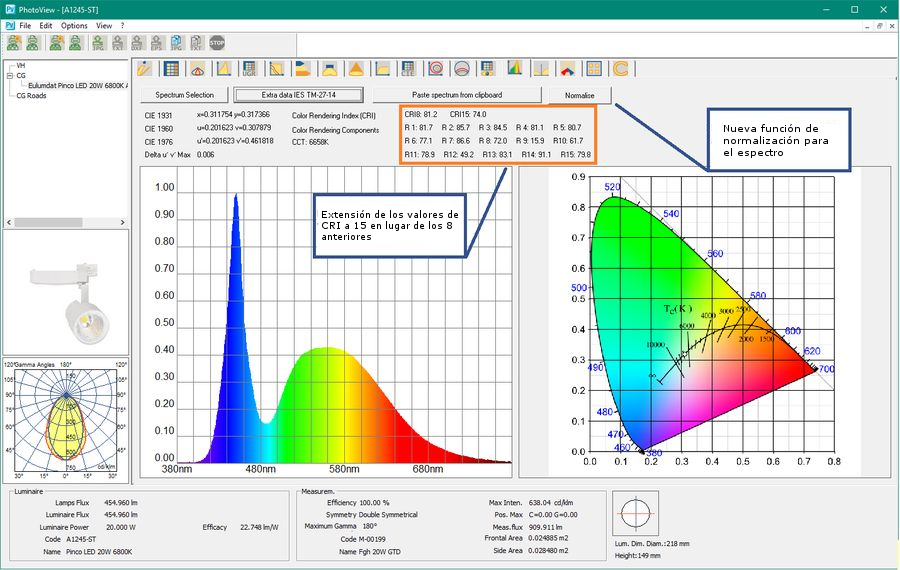Image resolution: width=900 pixels, height=570 pixels.
Task: Click the data table grid icon
Action: coord(171,69)
